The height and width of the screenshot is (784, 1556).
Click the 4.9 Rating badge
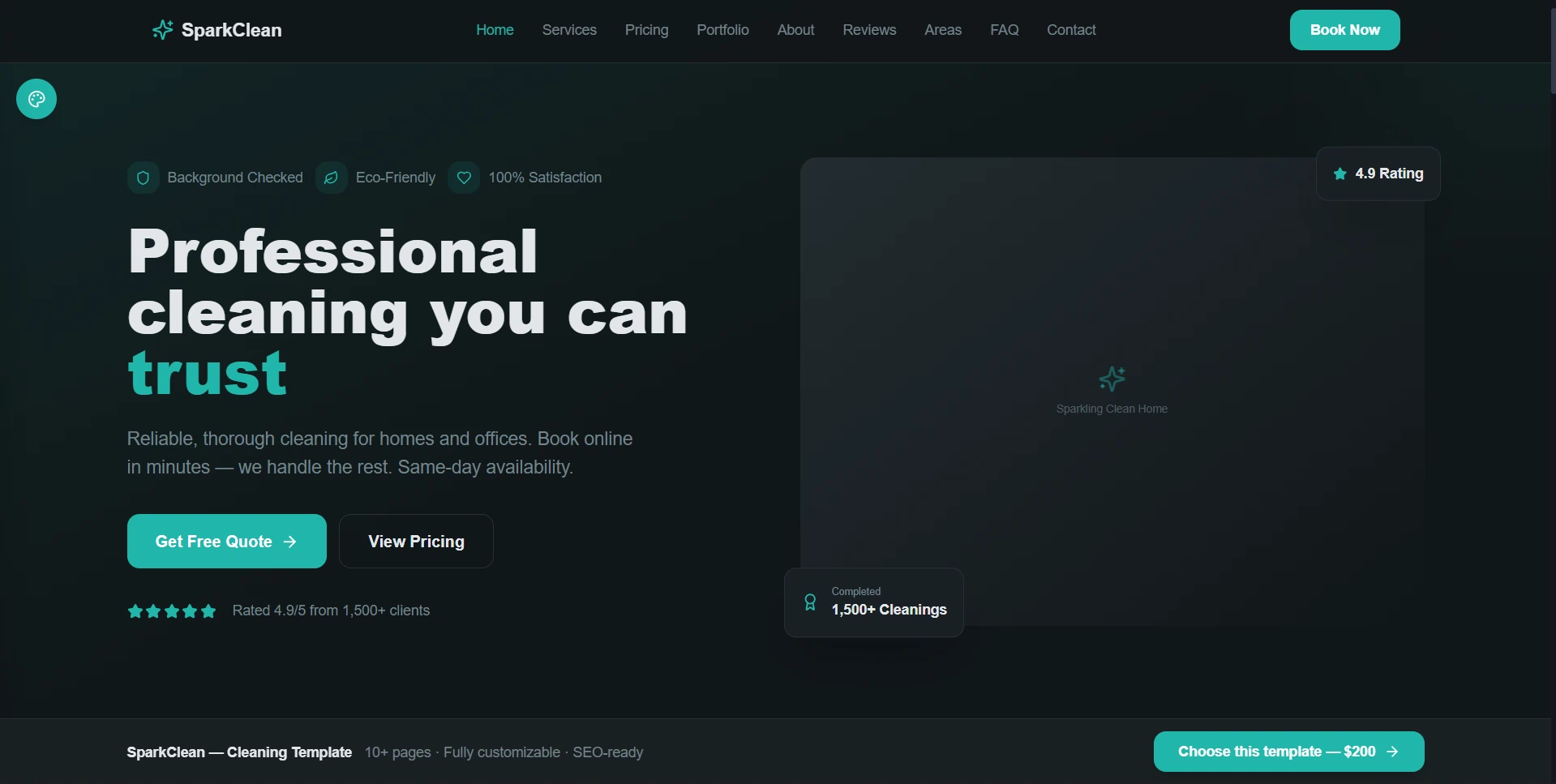pyautogui.click(x=1378, y=174)
